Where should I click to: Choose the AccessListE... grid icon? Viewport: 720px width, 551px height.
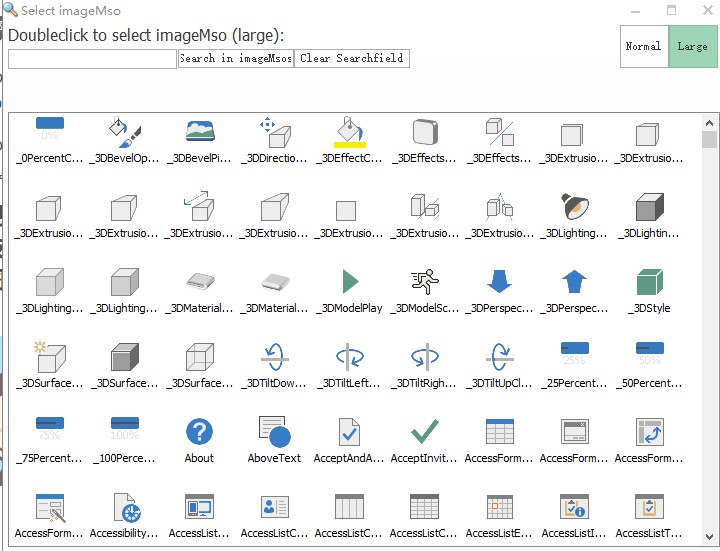point(500,507)
